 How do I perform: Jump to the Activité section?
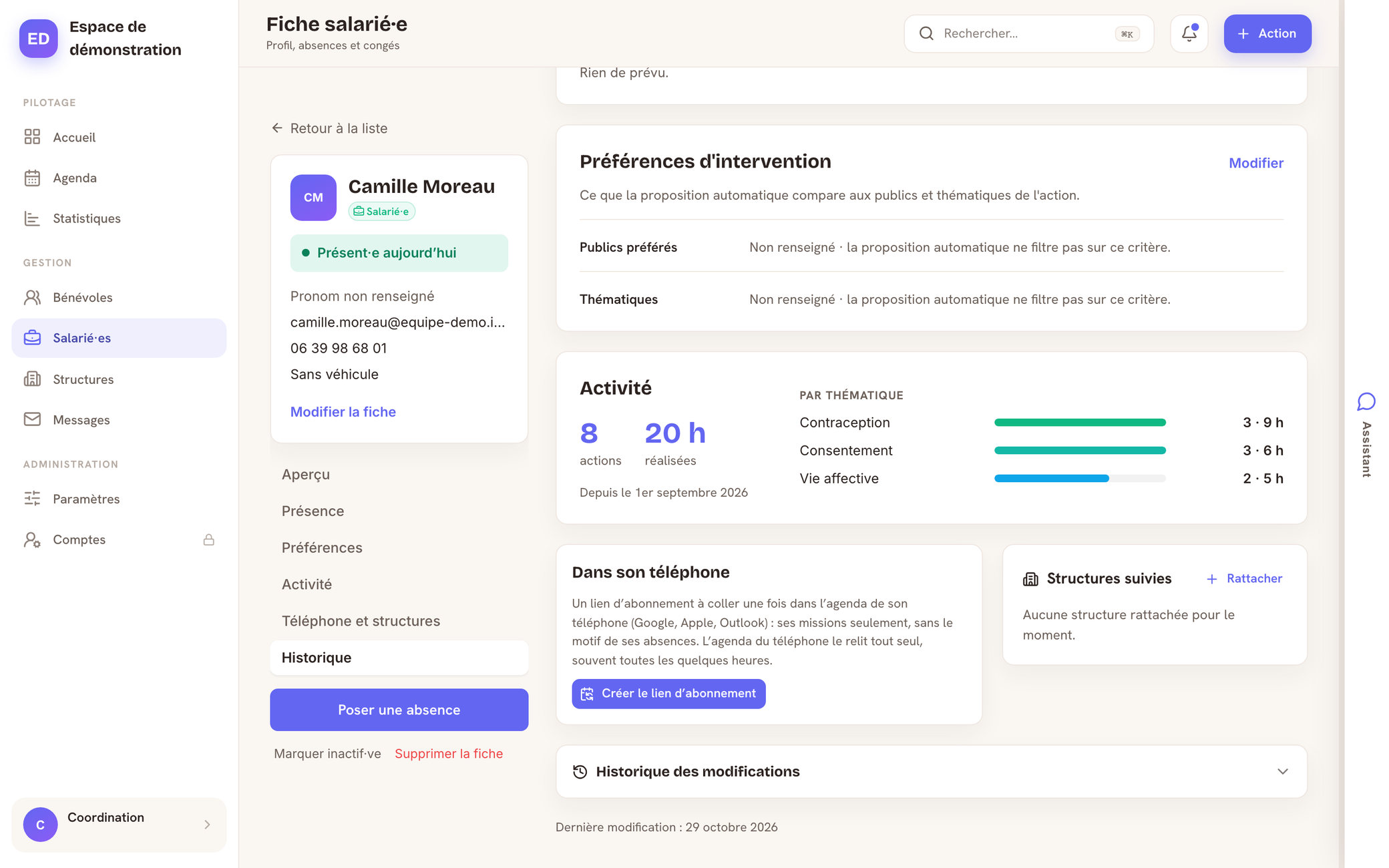399,584
